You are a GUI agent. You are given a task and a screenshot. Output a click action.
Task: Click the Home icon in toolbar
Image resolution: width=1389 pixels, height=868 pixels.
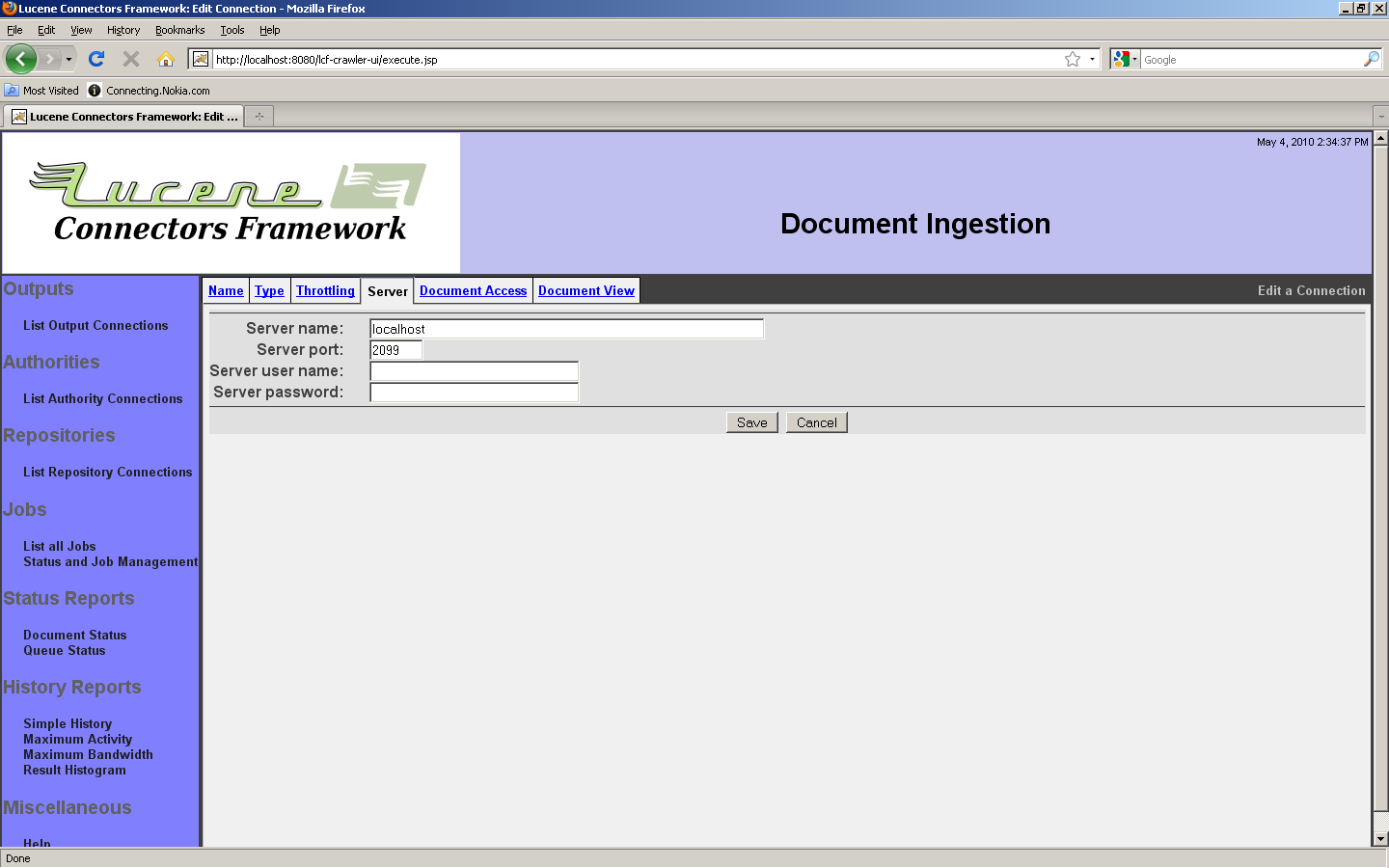[x=166, y=59]
